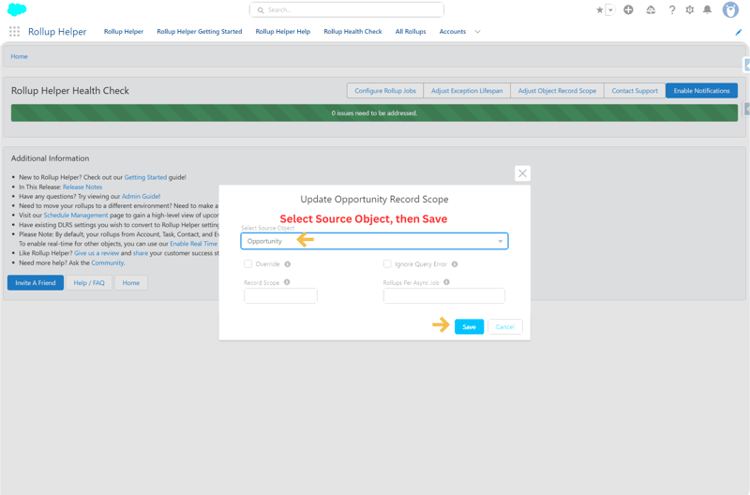This screenshot has width=750, height=495.
Task: Click the Salesforce cloud logo
Action: coord(17,9)
